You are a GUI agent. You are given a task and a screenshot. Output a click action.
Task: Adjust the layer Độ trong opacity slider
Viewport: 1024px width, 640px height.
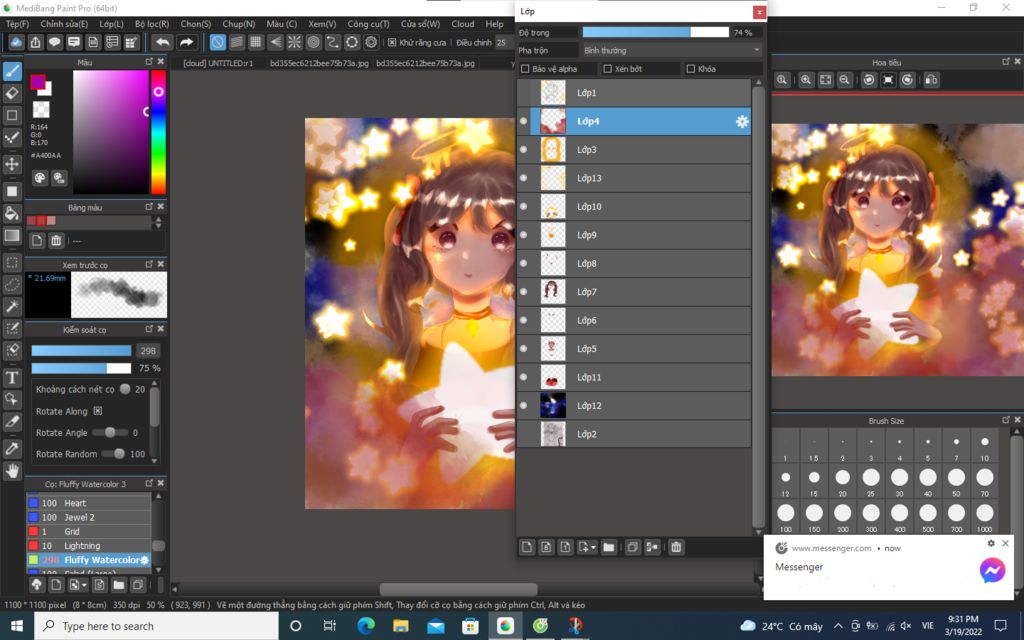pos(655,32)
